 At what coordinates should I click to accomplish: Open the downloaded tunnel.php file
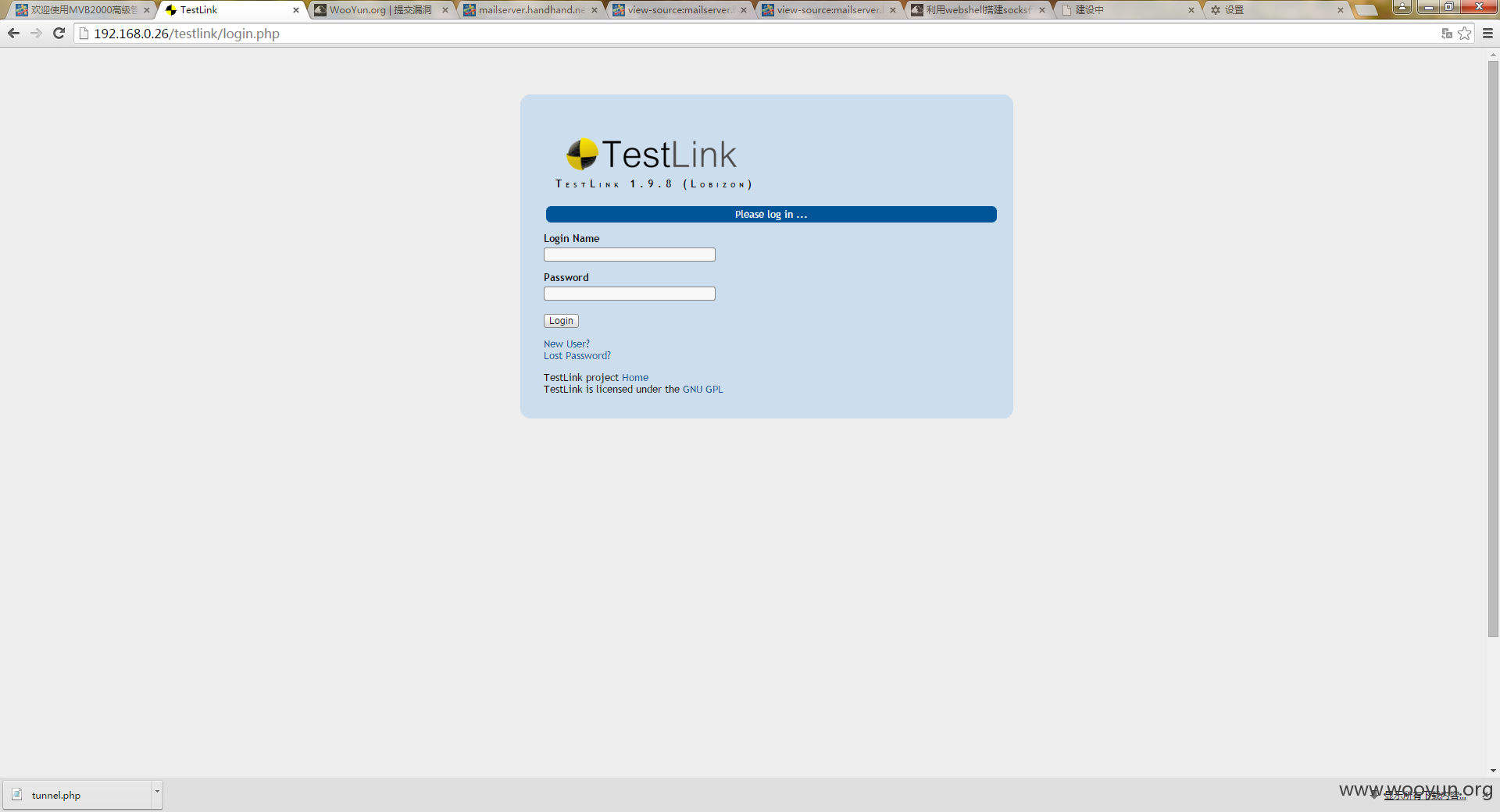(77, 795)
